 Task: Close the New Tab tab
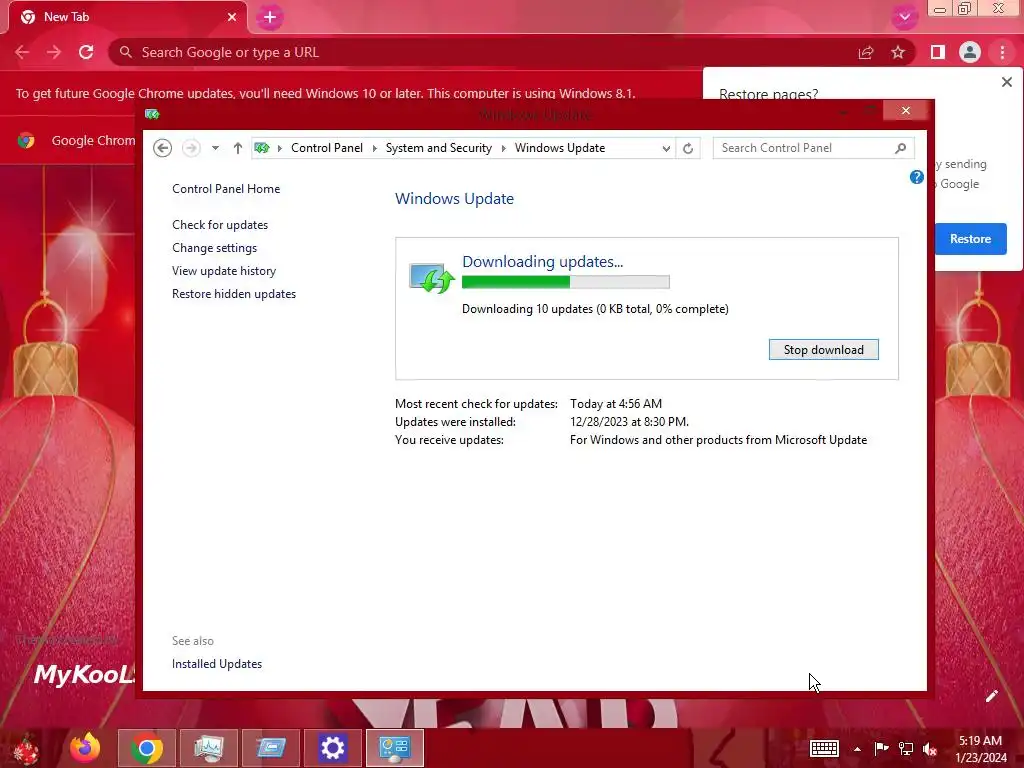point(232,18)
